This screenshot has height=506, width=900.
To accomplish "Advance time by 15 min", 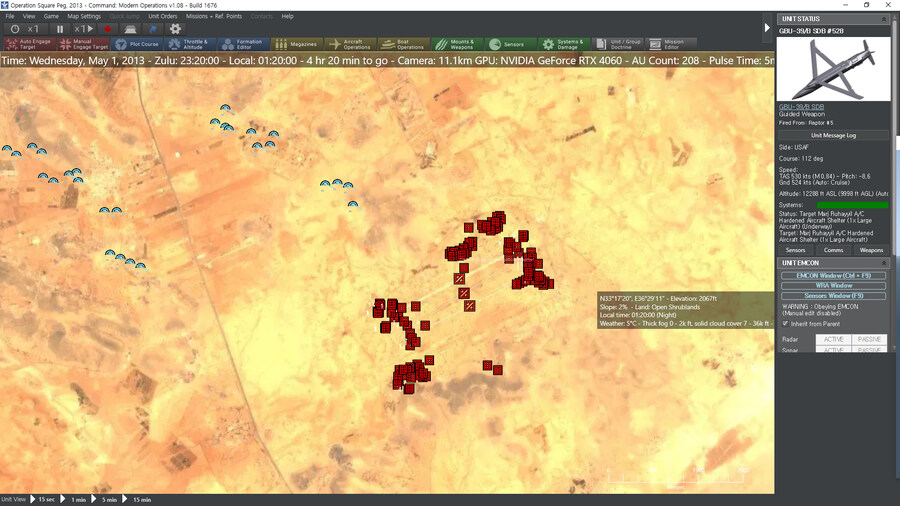I will point(137,500).
